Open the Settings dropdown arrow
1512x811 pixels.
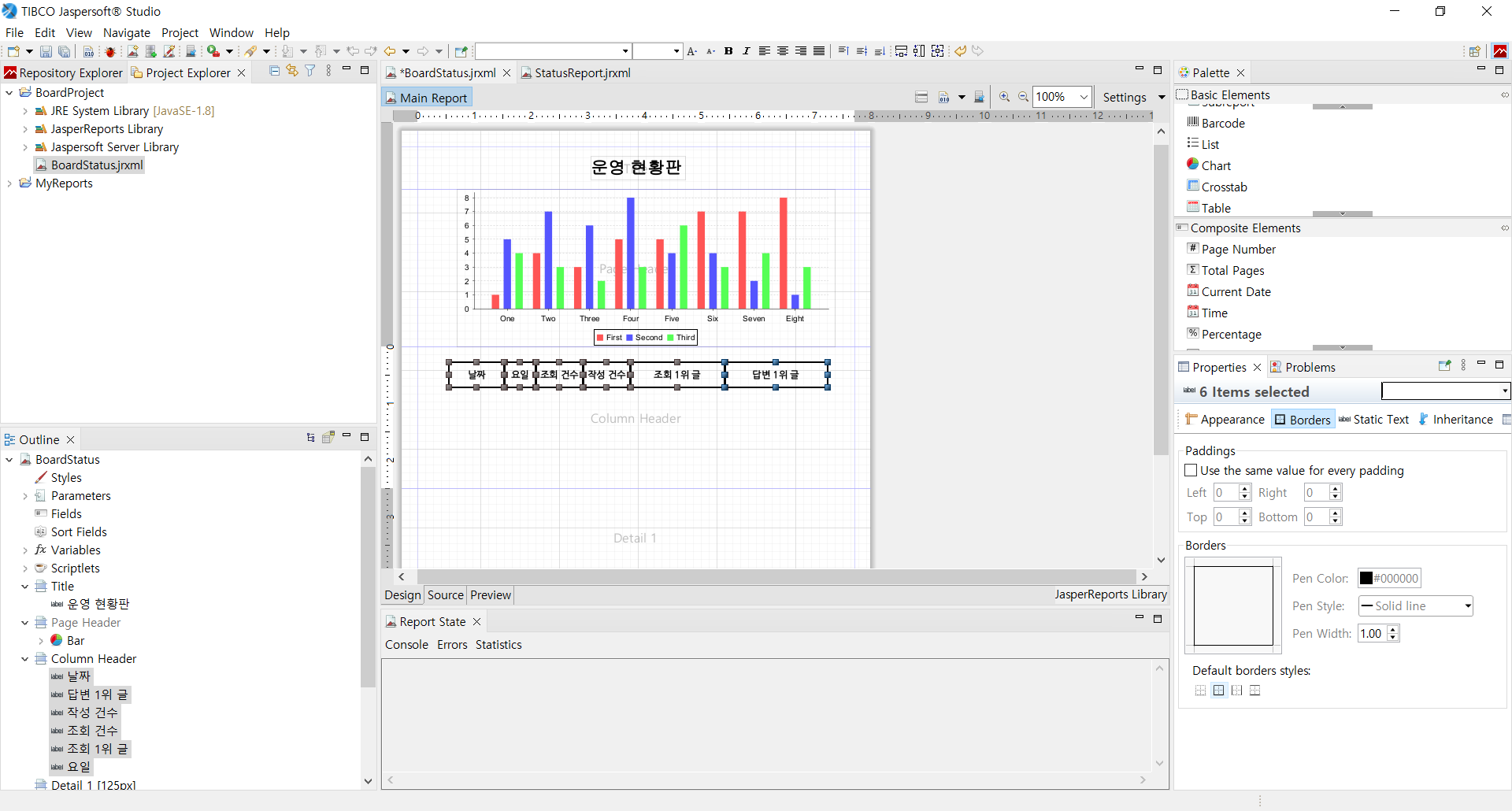coord(1161,97)
